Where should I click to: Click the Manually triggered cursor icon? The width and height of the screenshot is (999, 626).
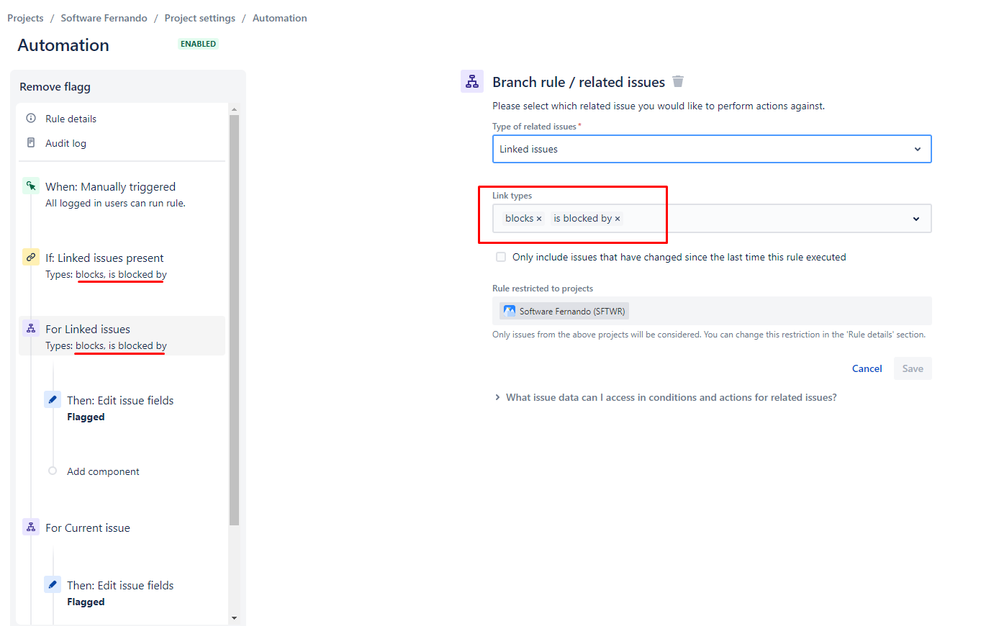pyautogui.click(x=31, y=186)
